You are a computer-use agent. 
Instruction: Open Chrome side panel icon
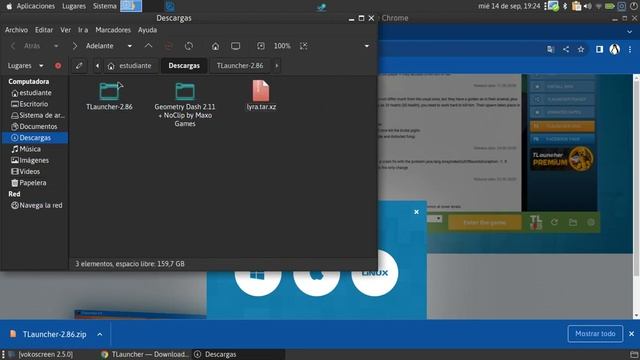coord(599,49)
